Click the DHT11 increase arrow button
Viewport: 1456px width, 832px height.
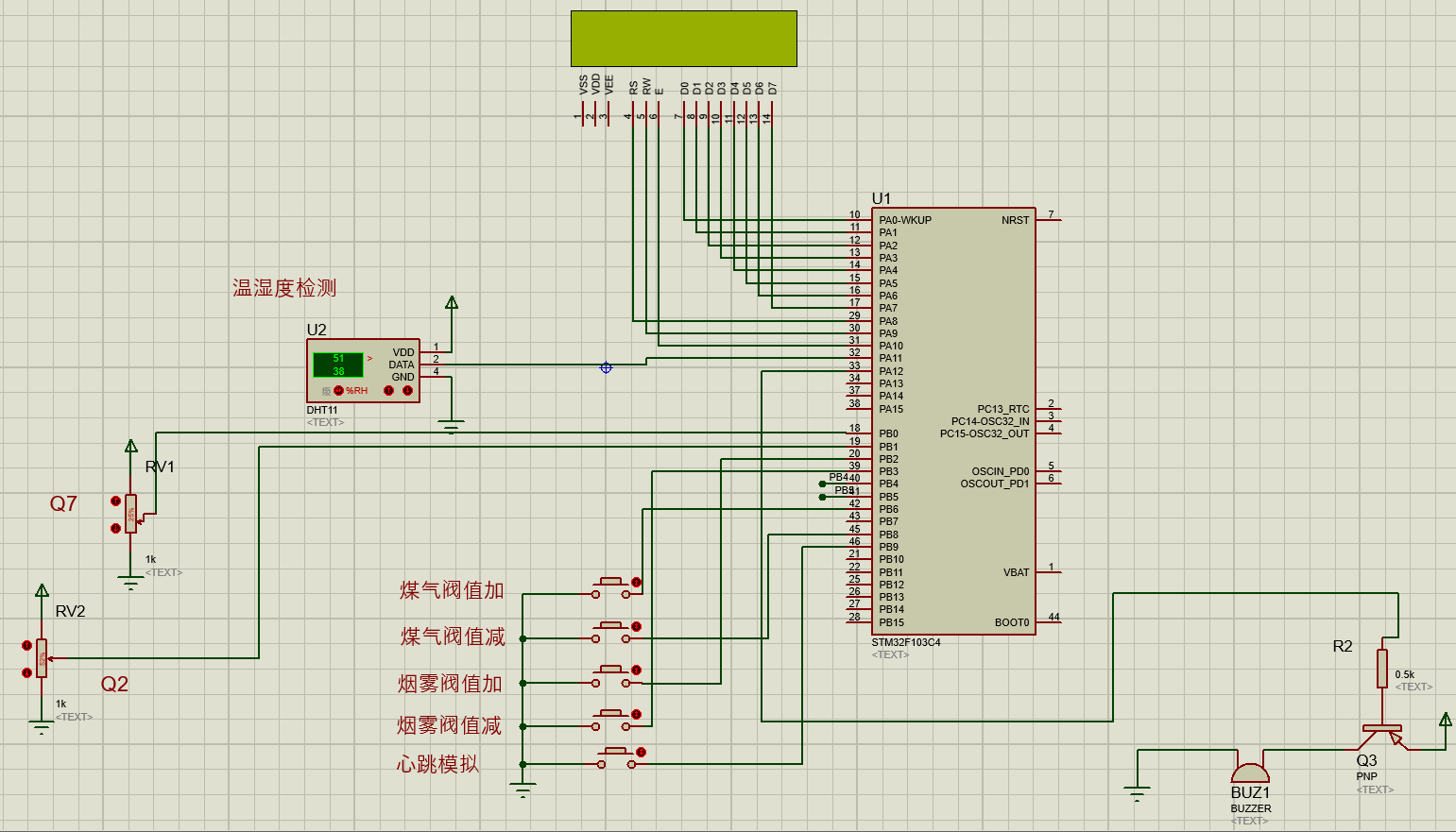coord(388,390)
